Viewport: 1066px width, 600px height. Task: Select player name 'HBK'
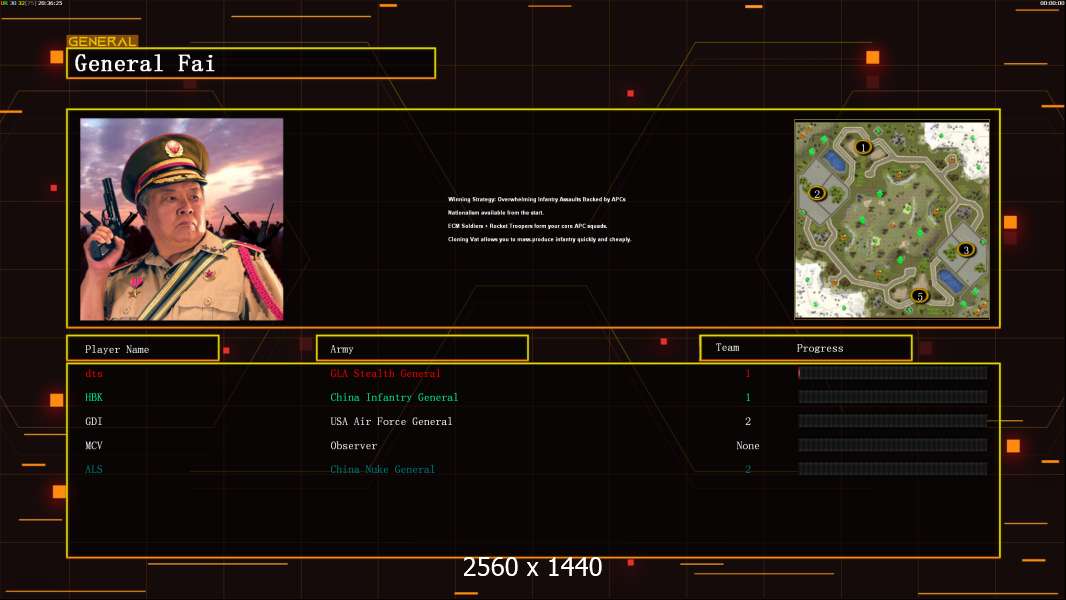pyautogui.click(x=94, y=397)
